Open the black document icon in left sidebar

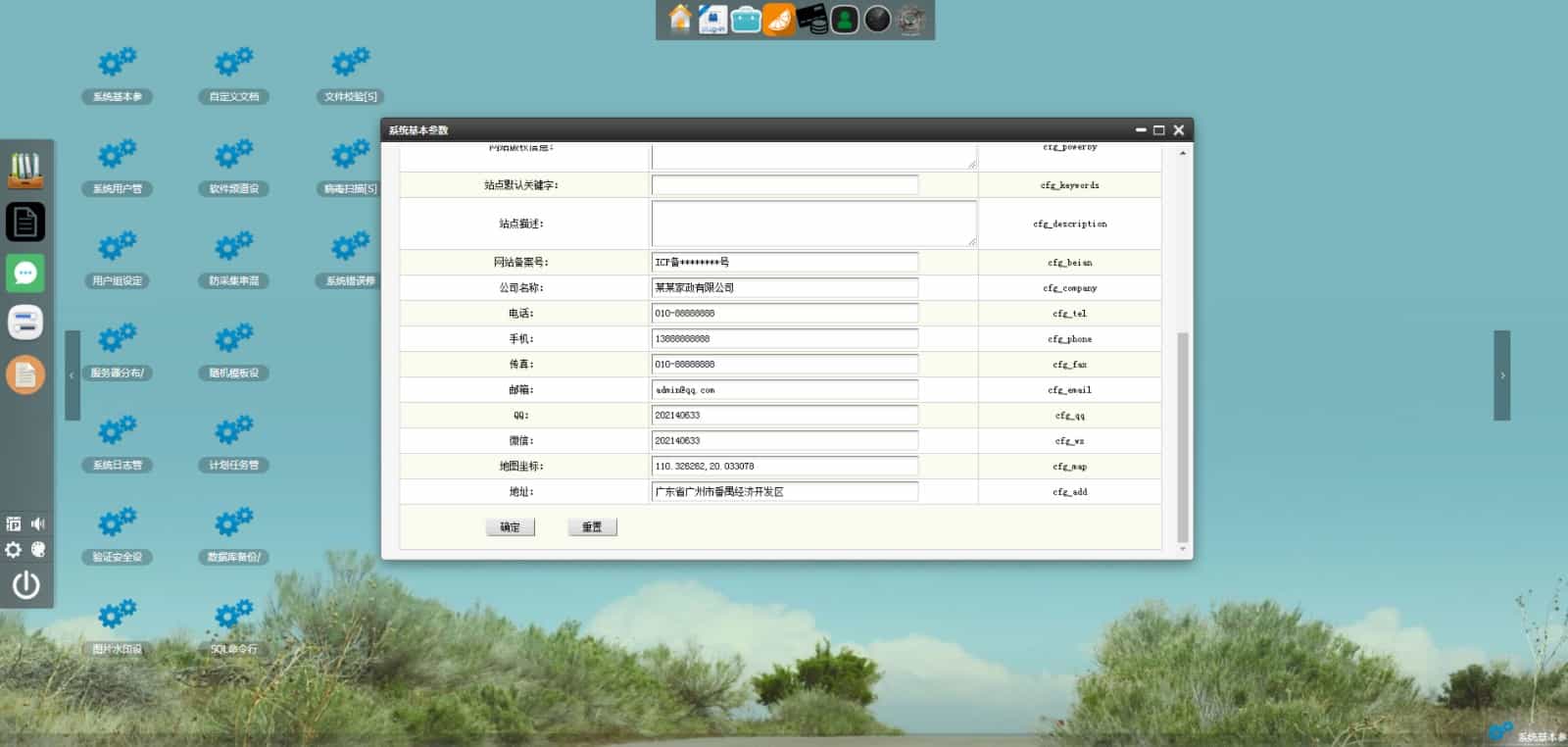(x=25, y=223)
